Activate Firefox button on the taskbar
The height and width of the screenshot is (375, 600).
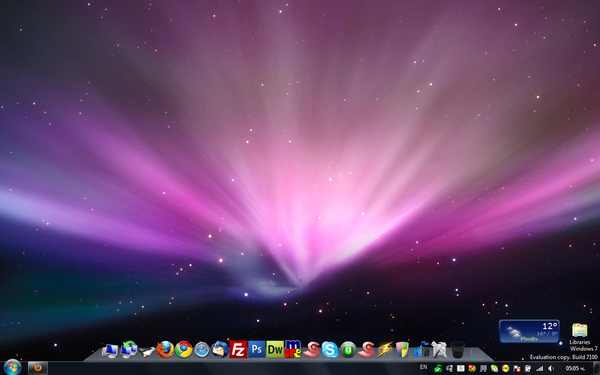point(38,368)
